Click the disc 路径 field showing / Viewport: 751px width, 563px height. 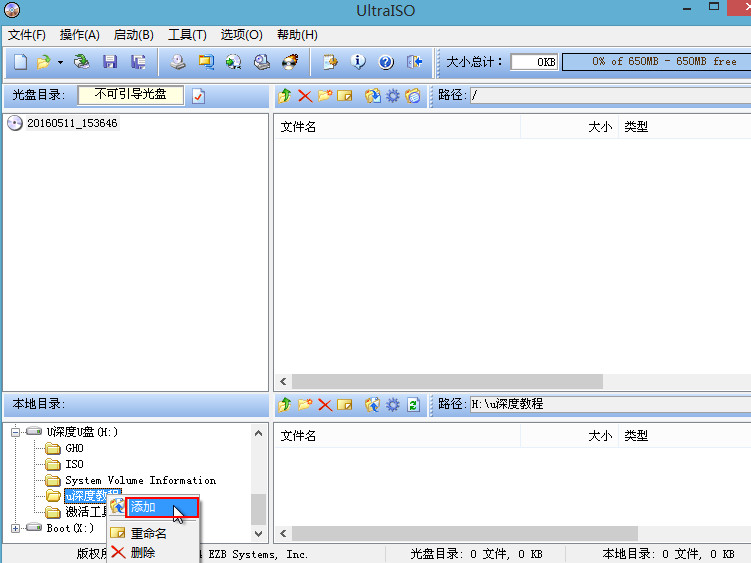pos(610,95)
